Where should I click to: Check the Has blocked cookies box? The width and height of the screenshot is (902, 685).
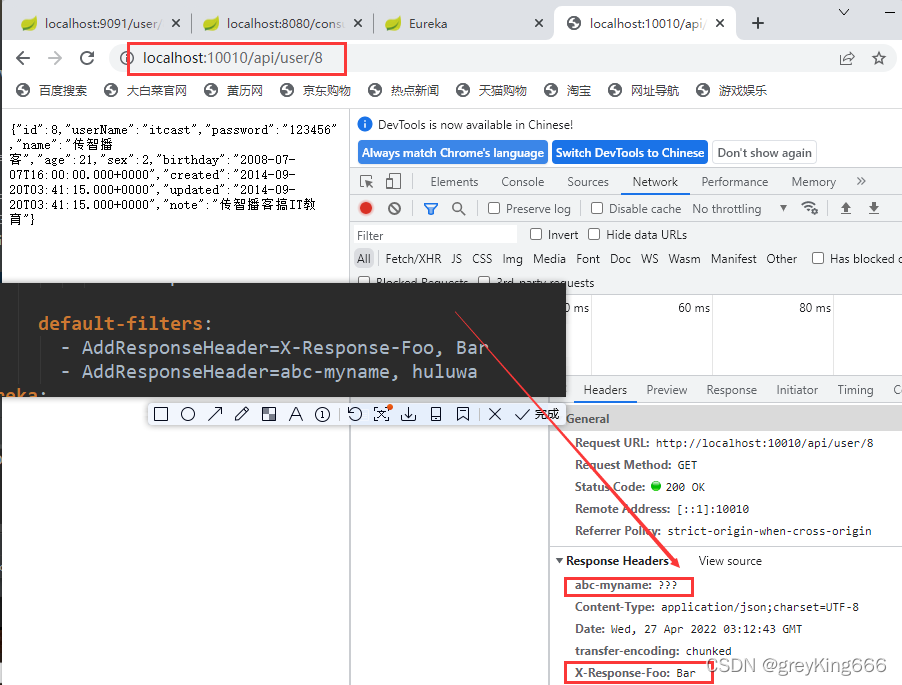(817, 258)
